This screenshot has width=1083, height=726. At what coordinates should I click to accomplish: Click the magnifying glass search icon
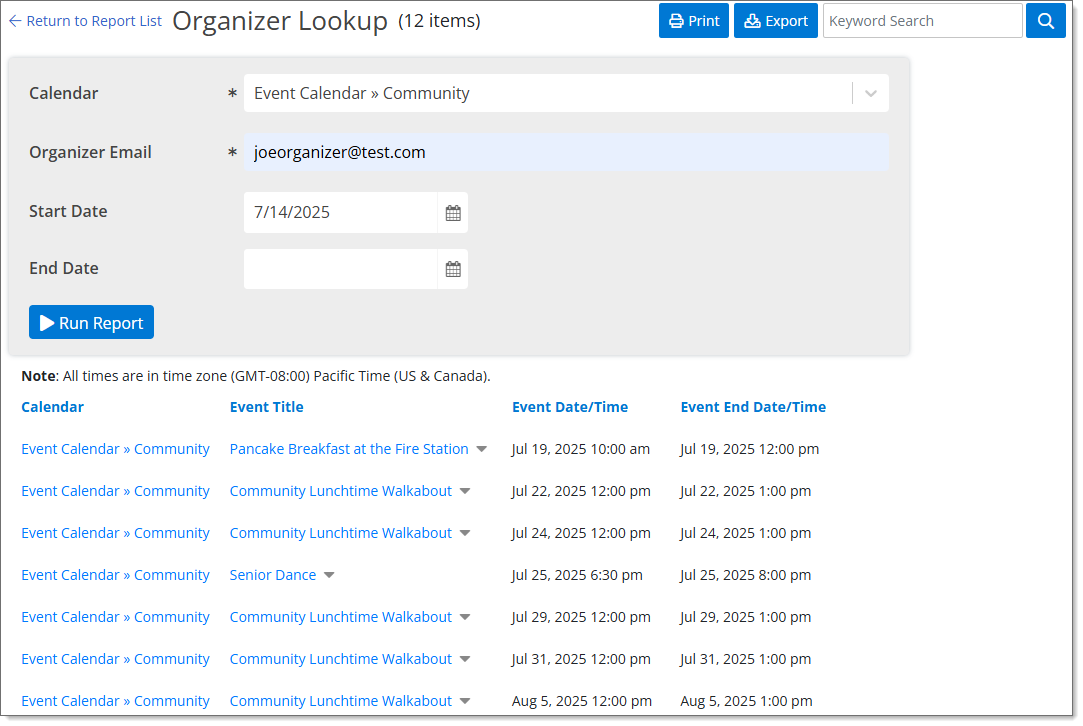pos(1046,20)
